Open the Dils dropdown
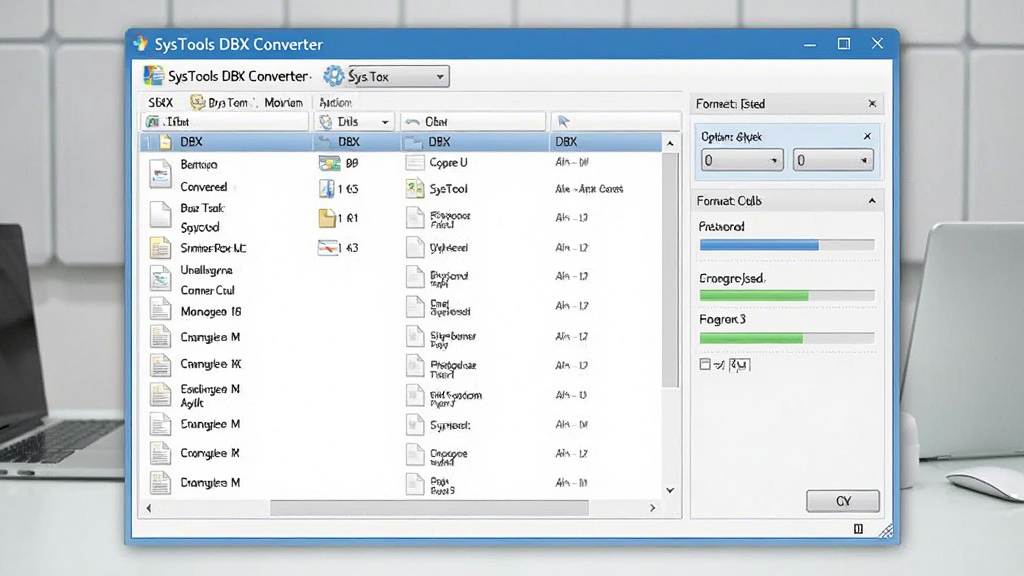 (385, 122)
